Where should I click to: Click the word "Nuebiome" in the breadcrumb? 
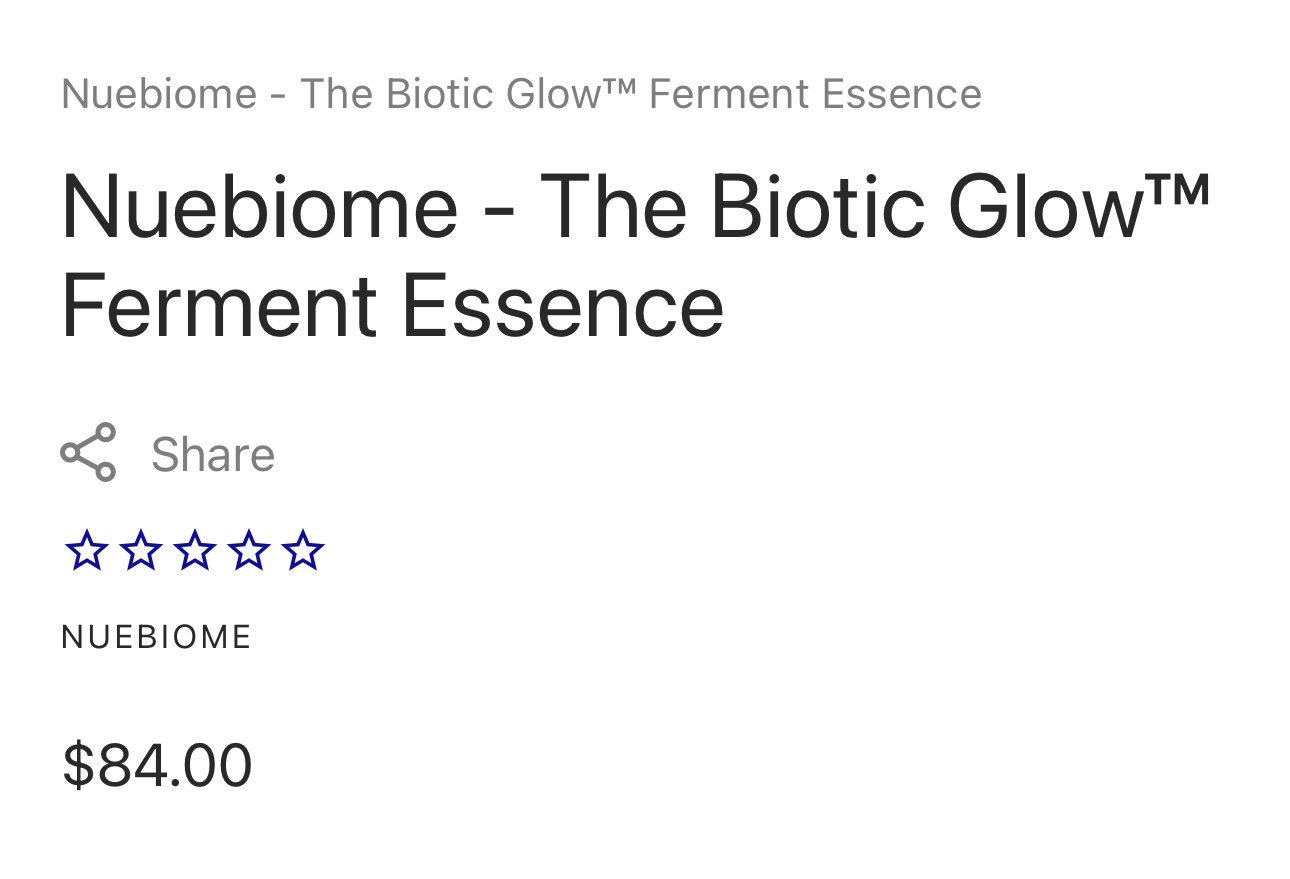tap(159, 94)
